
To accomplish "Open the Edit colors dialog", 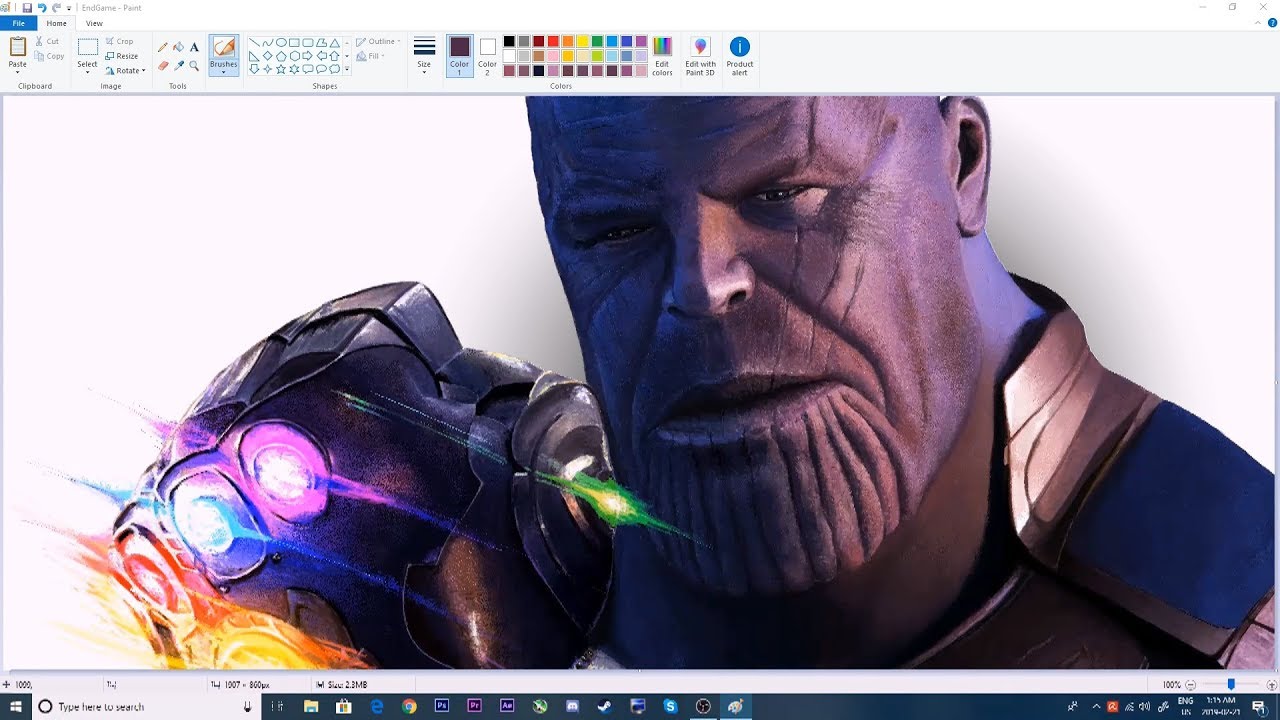I will [662, 55].
